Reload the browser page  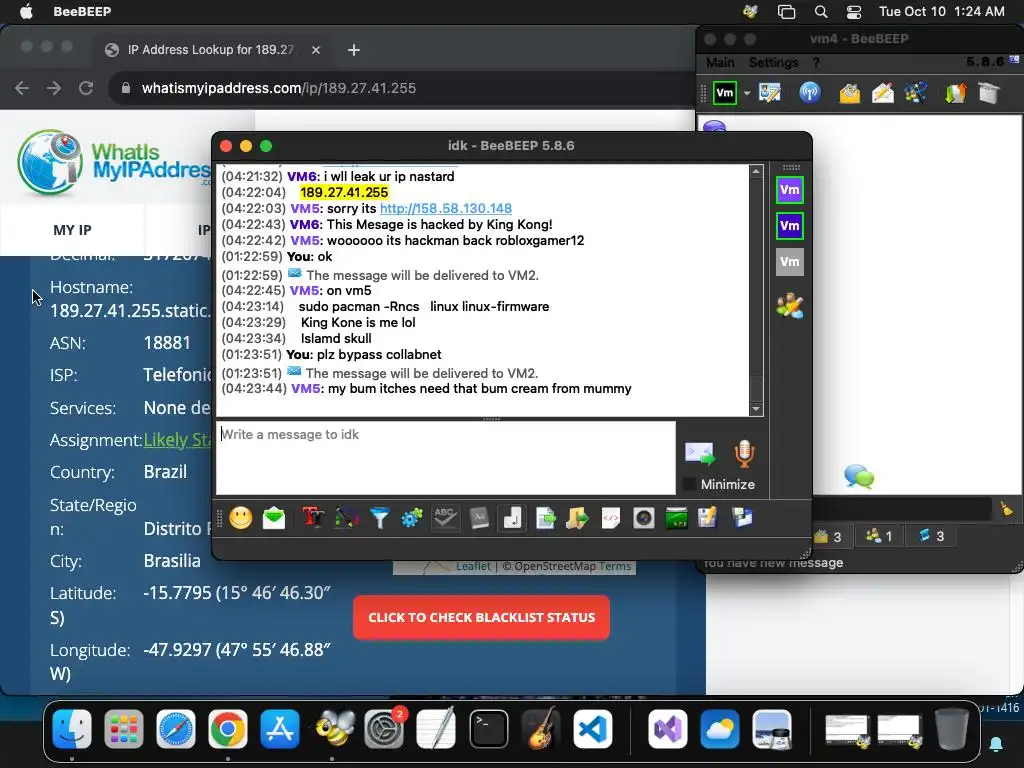tap(86, 88)
